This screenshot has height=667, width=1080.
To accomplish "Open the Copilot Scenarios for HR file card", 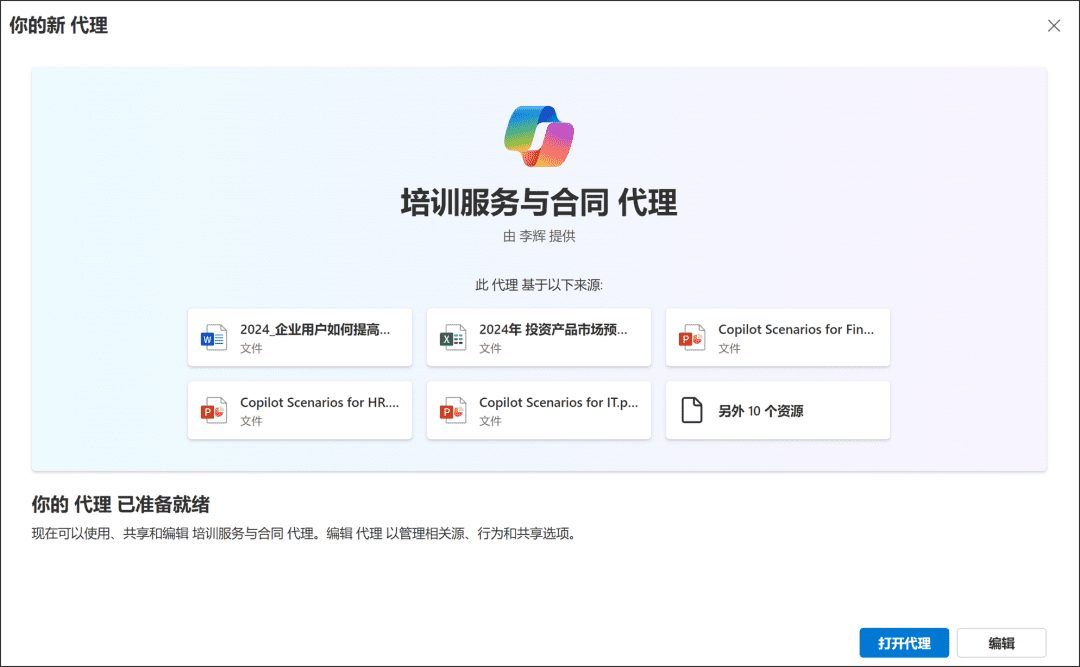I will pos(300,411).
